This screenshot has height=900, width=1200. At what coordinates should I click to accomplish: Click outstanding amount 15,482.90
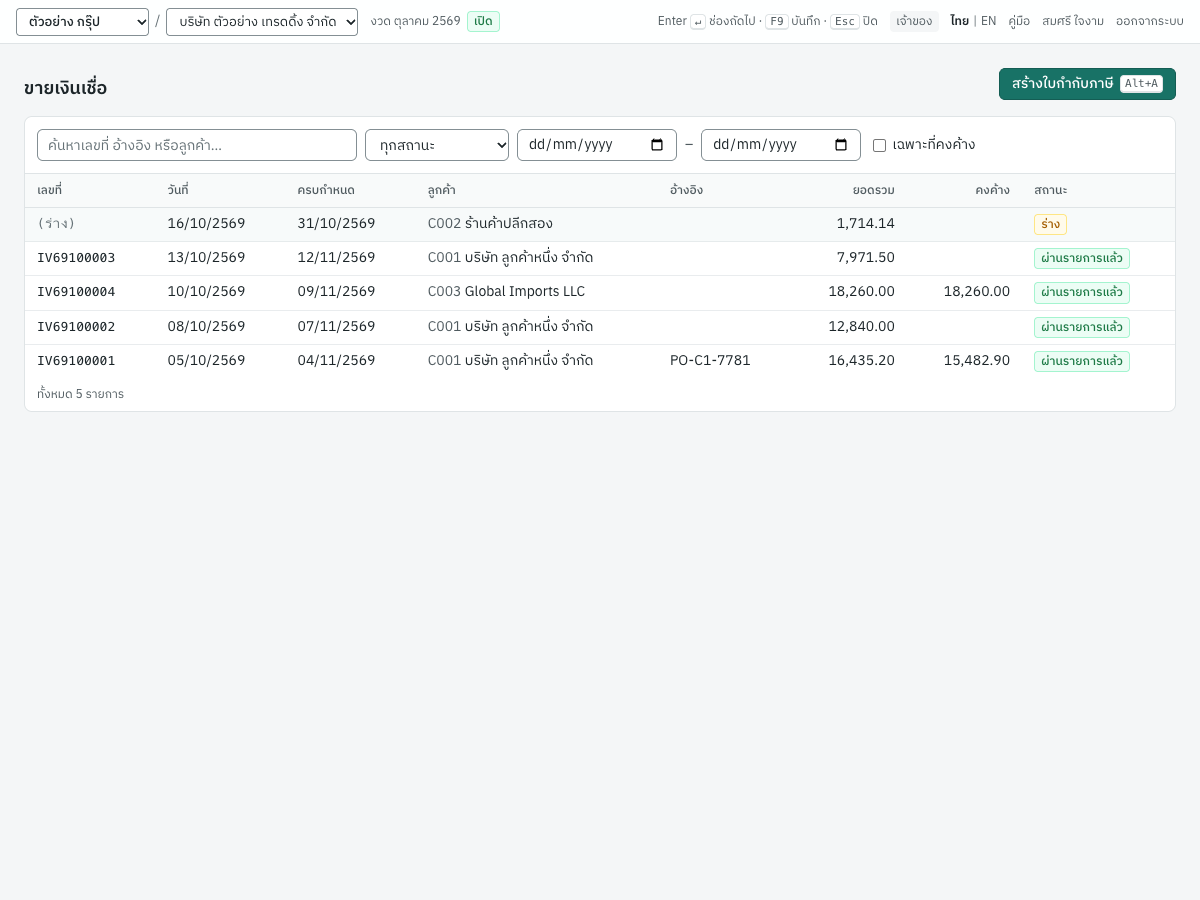[x=977, y=361]
